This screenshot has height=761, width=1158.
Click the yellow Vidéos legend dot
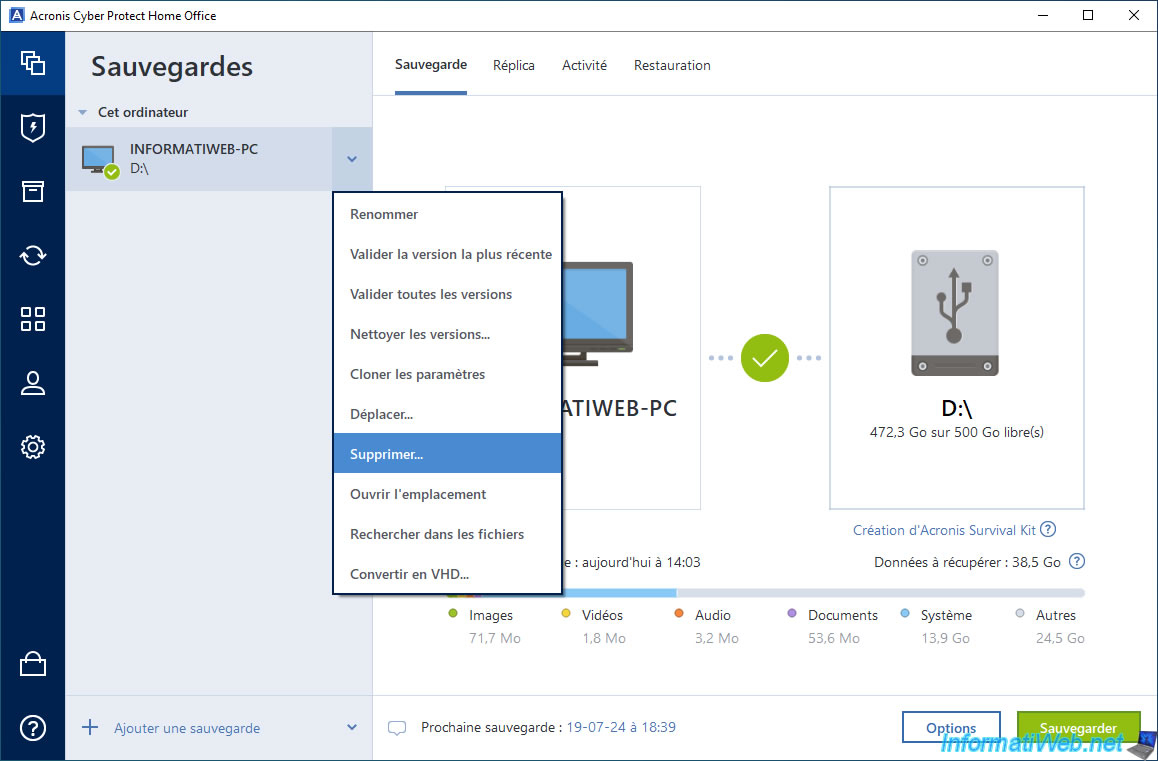tap(566, 614)
